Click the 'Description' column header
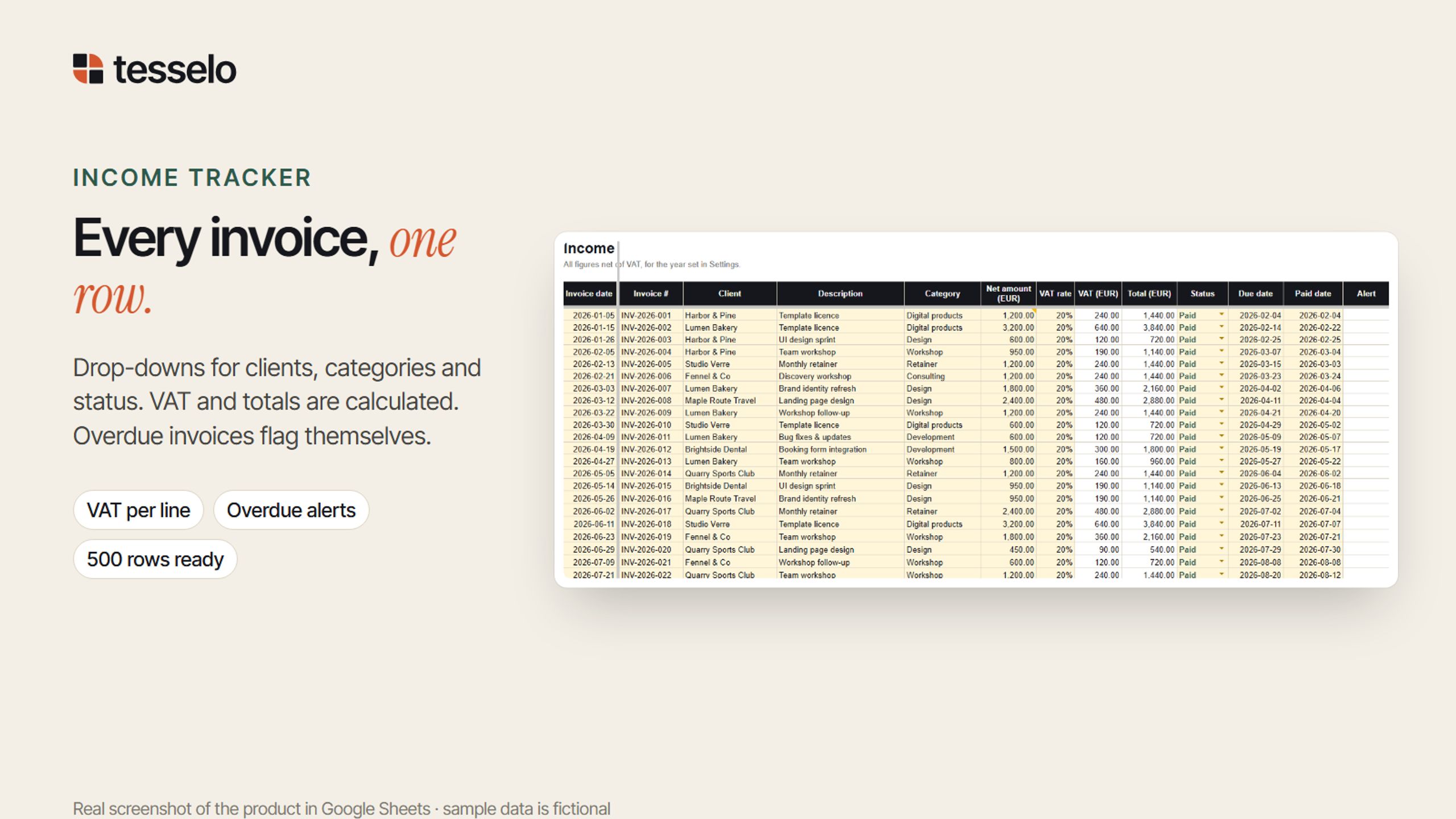Image resolution: width=1456 pixels, height=819 pixels. point(840,293)
